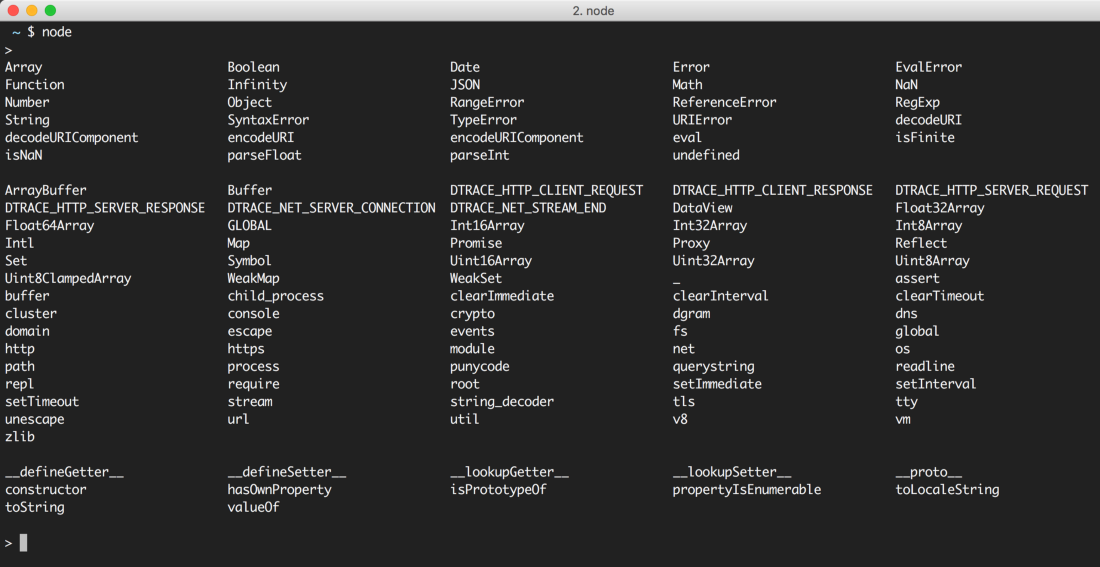Click 'encodeURIComponent' in the globals list

516,138
